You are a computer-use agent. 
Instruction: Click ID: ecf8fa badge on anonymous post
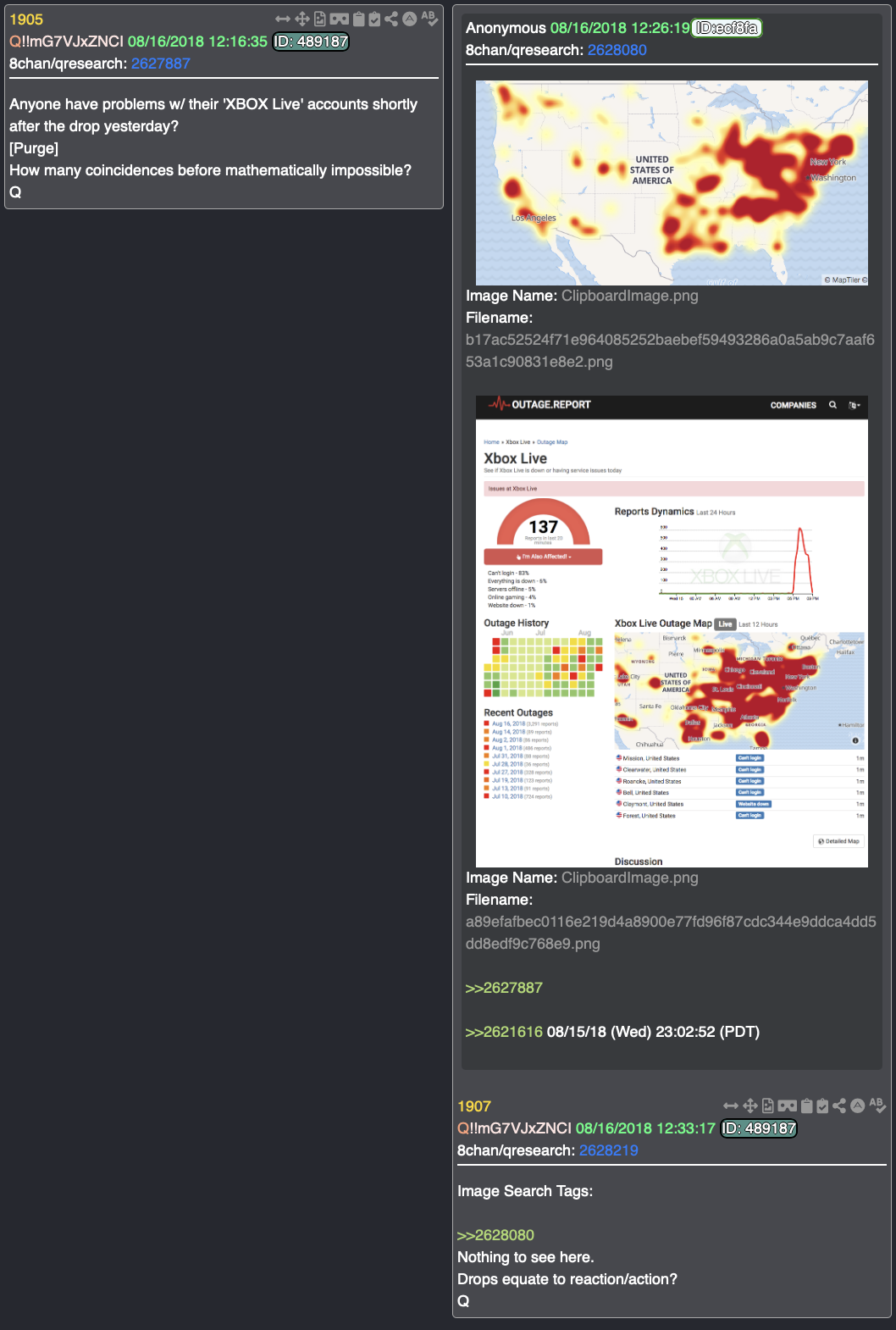point(727,28)
